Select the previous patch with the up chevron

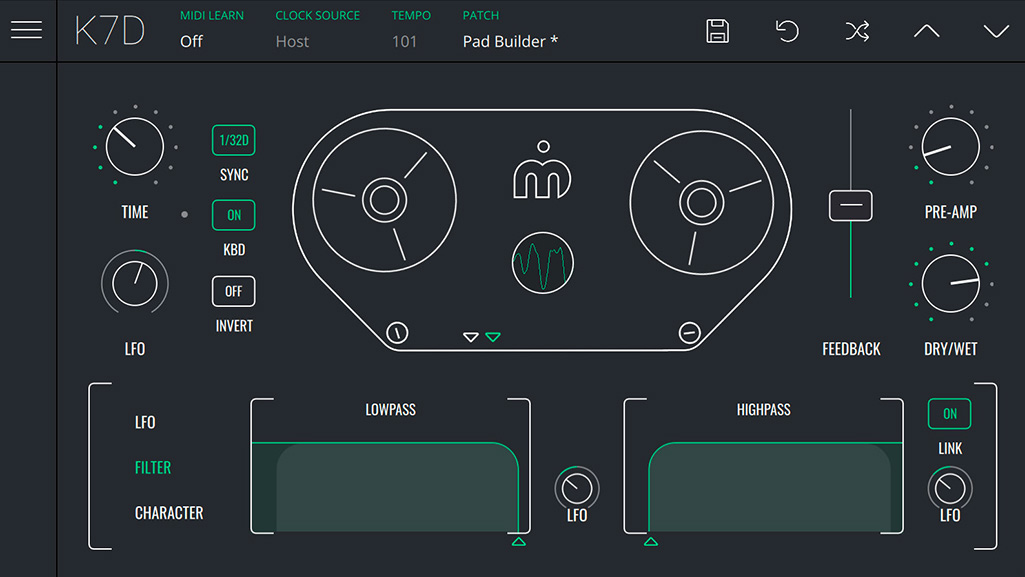pyautogui.click(x=926, y=31)
